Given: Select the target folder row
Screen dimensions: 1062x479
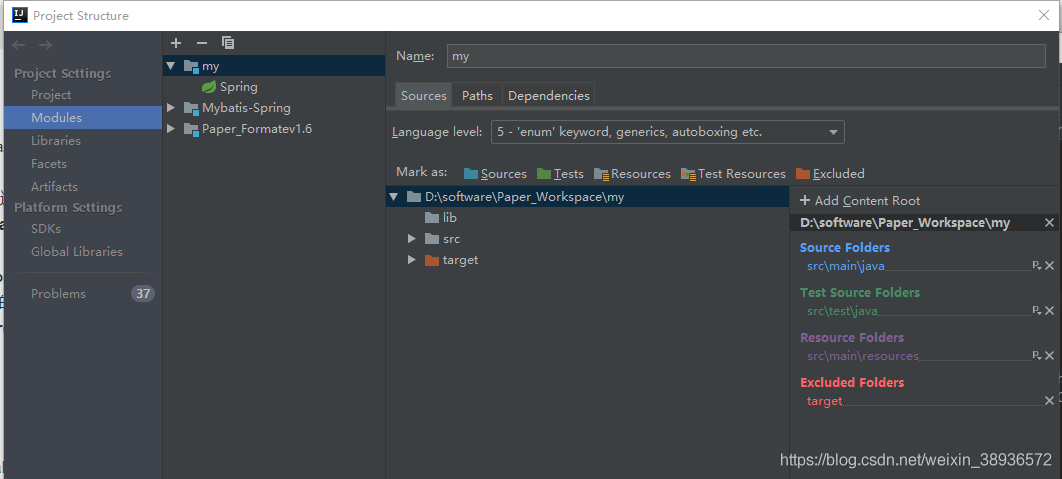Looking at the screenshot, I should coord(587,259).
